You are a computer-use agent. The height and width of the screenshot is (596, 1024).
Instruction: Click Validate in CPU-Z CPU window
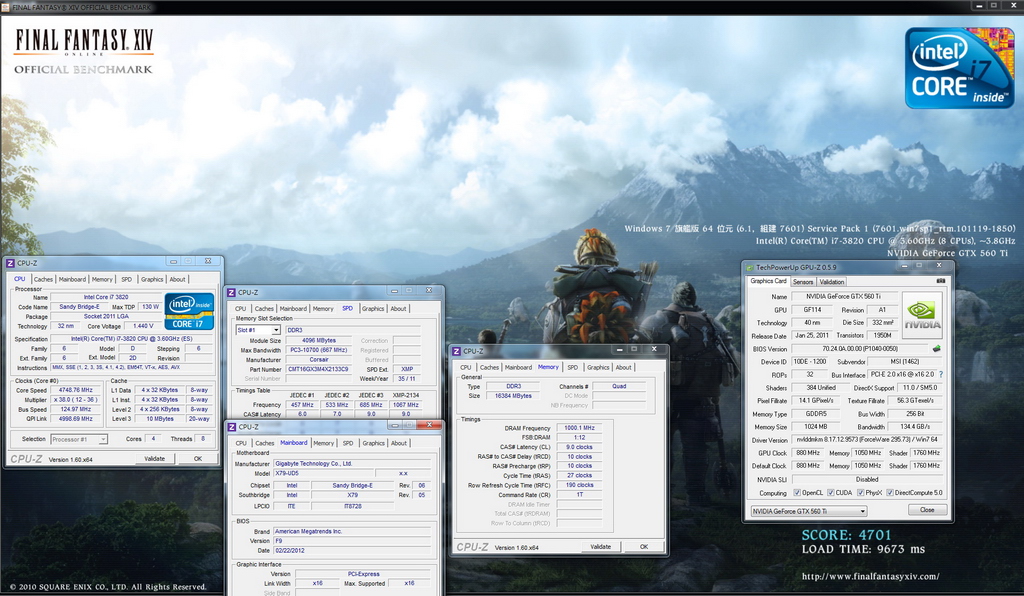pyautogui.click(x=155, y=458)
